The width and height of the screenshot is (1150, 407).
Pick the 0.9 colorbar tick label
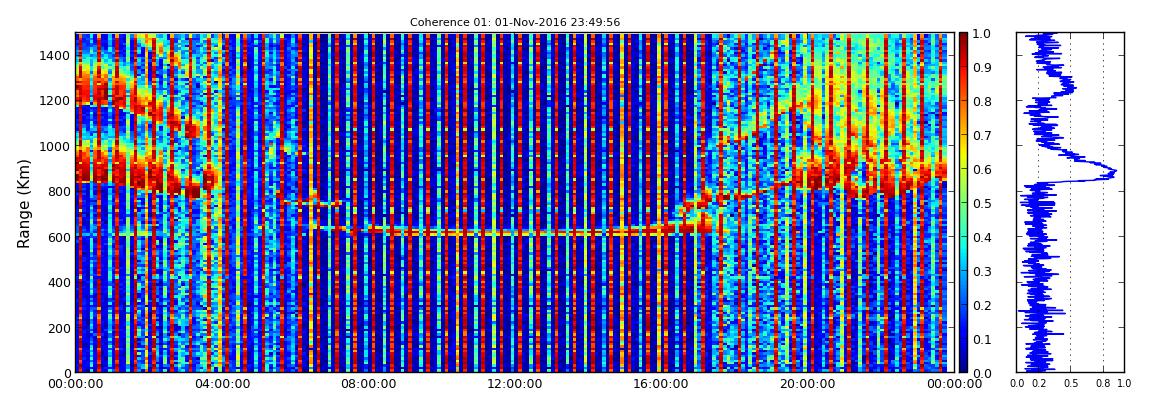click(x=984, y=67)
